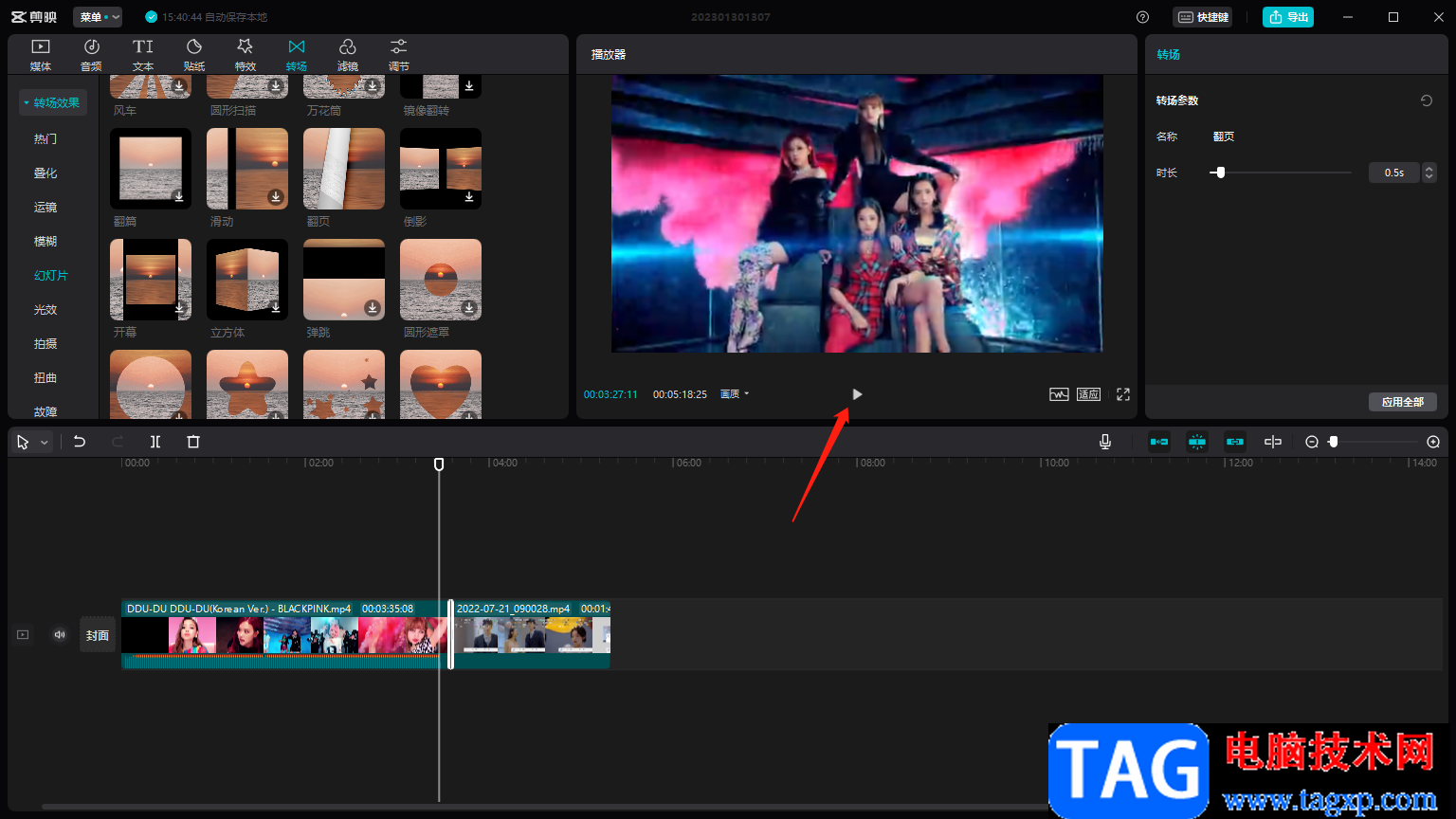Image resolution: width=1456 pixels, height=819 pixels.
Task: Start voice recording with the microphone icon
Action: click(x=1105, y=442)
